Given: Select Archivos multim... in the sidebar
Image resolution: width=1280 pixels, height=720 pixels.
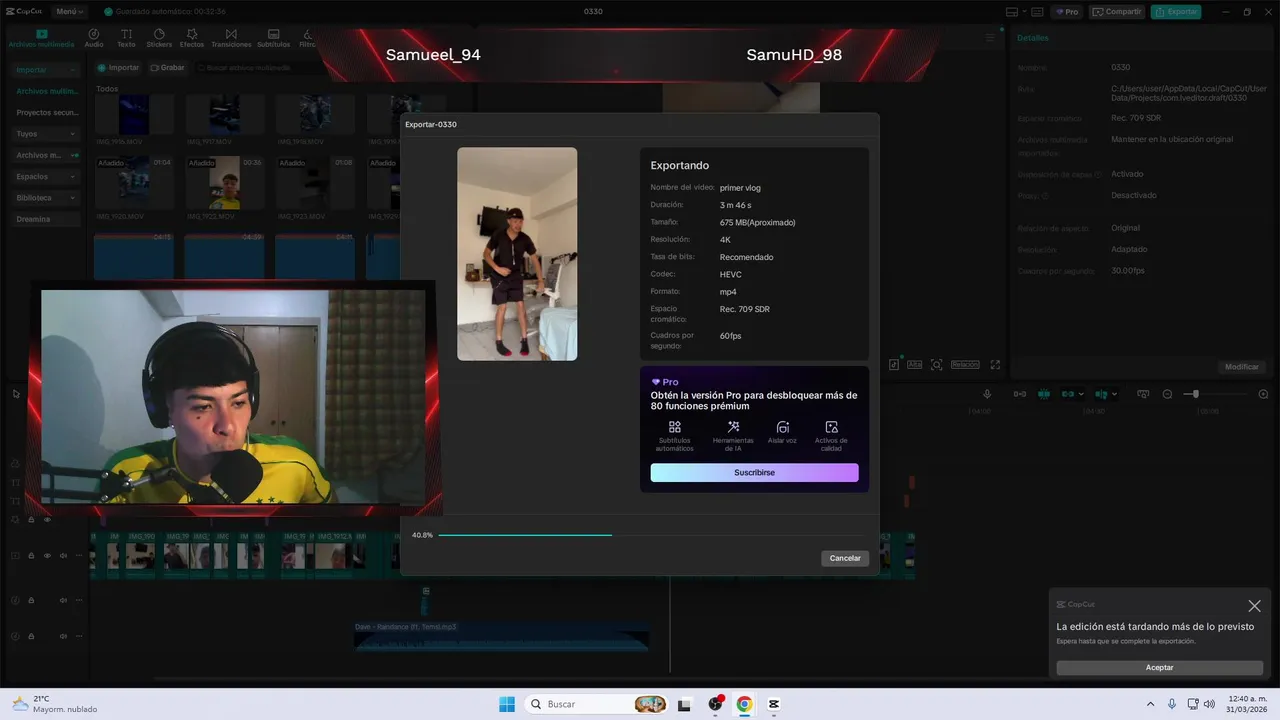Looking at the screenshot, I should (46, 91).
